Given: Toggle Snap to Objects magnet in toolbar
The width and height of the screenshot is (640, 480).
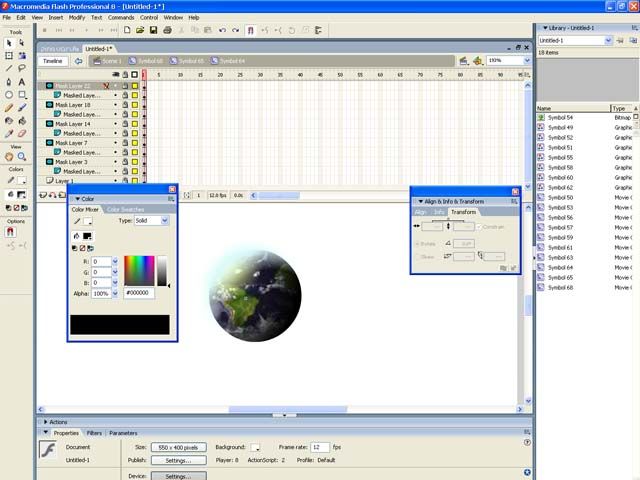Looking at the screenshot, I should [251, 30].
